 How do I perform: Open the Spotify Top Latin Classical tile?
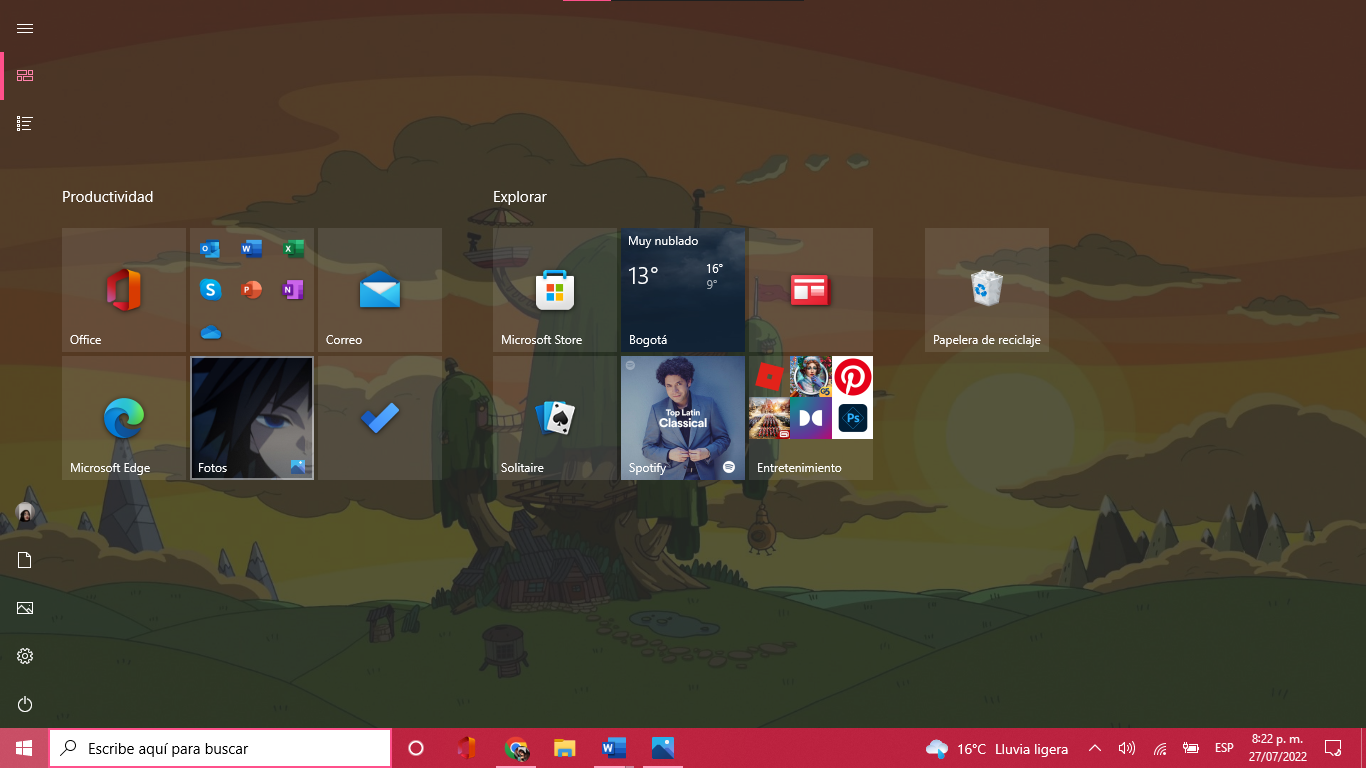point(683,418)
